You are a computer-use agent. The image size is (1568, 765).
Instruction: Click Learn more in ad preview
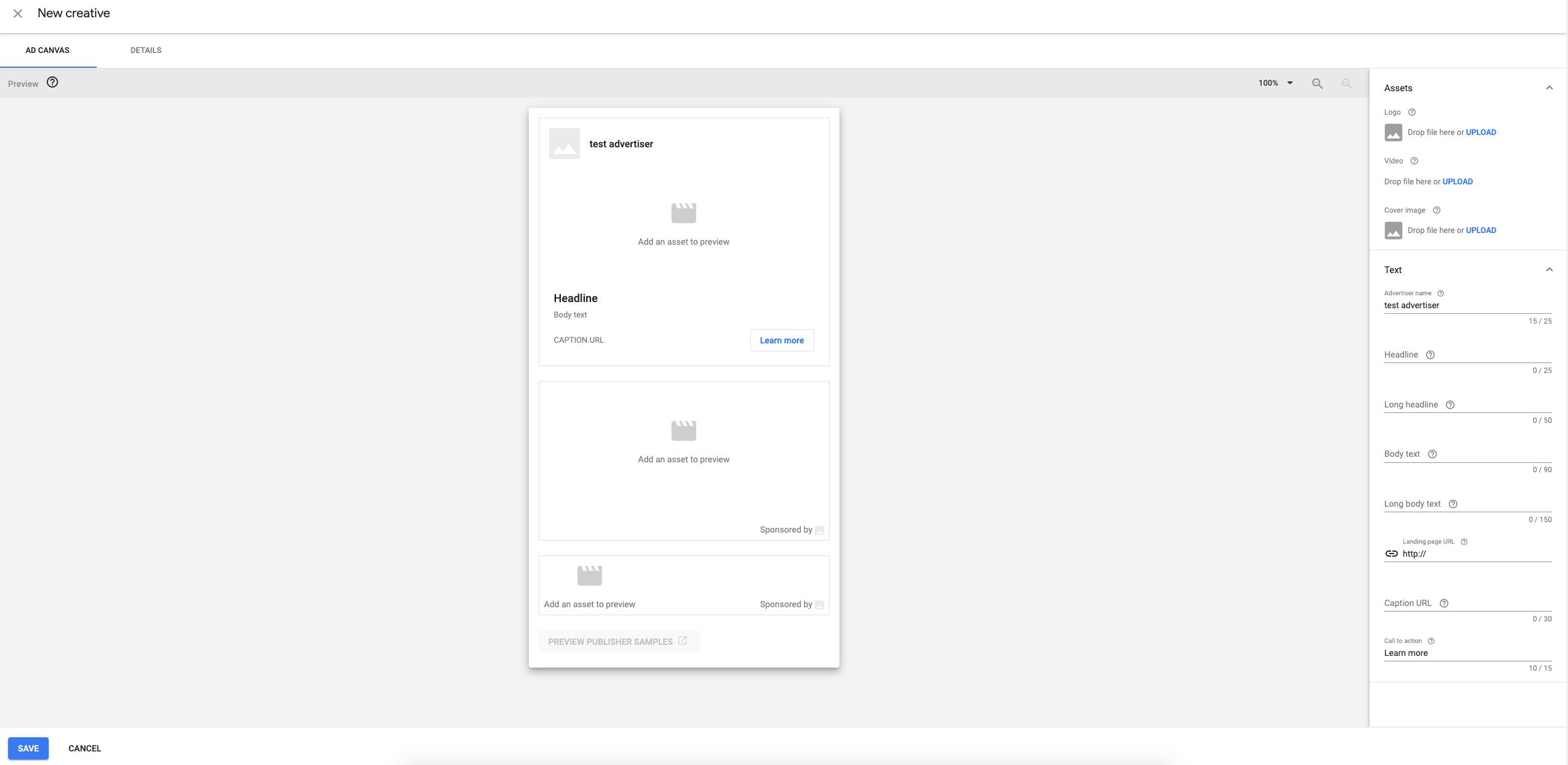[782, 340]
